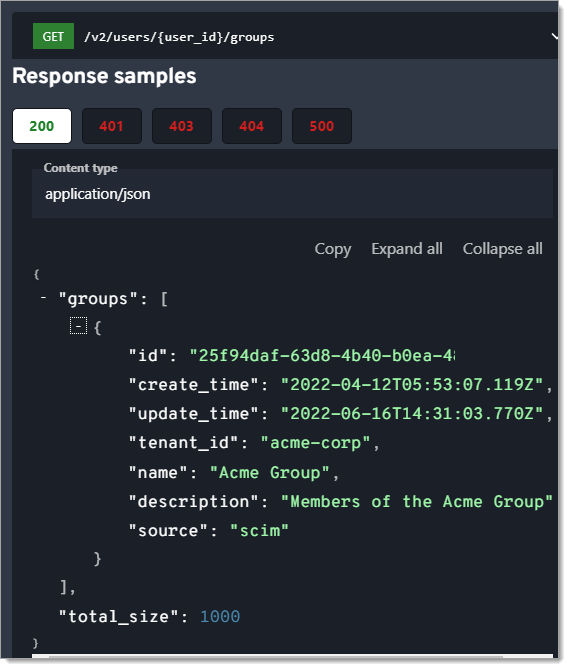Click the "update_time" key label
Viewport: 569px width, 669px height.
[194, 414]
